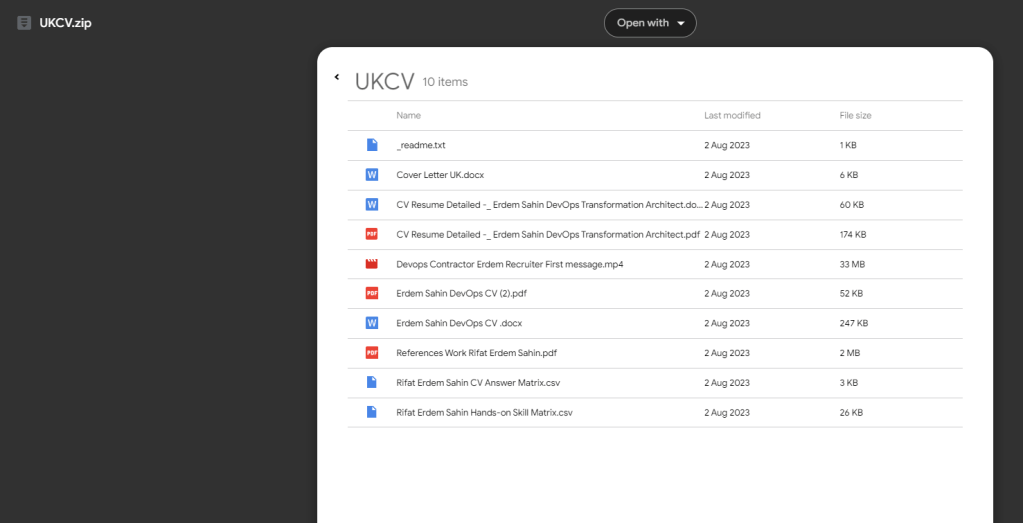Click the 247 KB file size value

coord(853,323)
